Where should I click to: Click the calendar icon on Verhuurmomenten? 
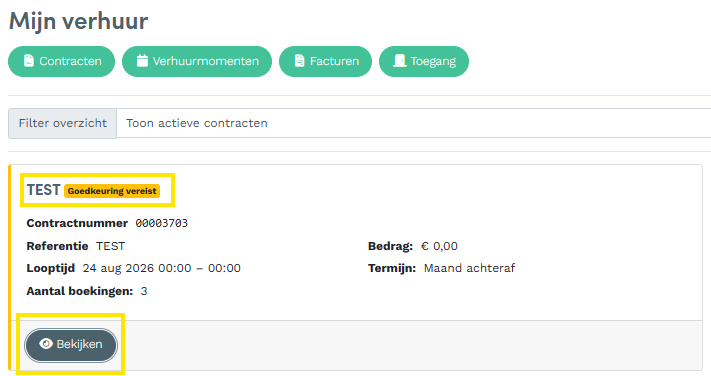click(142, 61)
